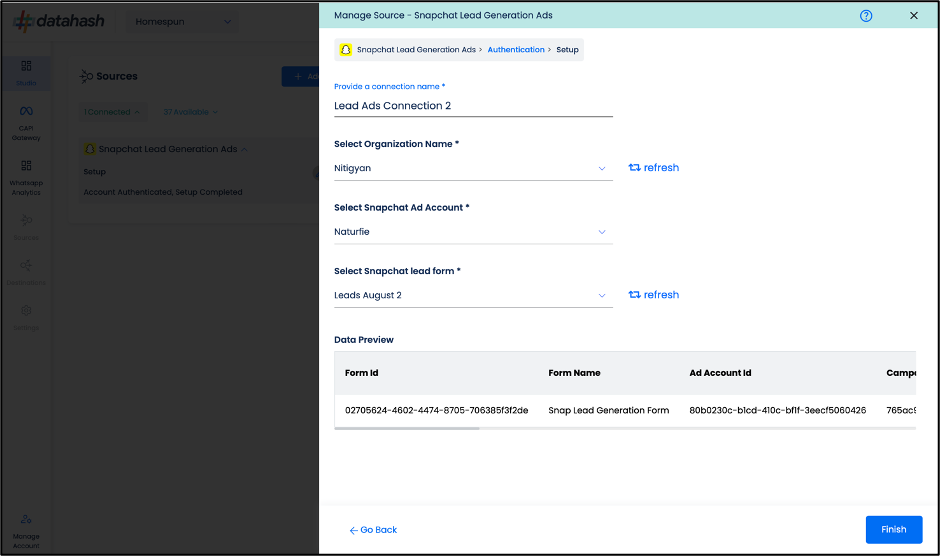The width and height of the screenshot is (940, 556).
Task: Click the Form Name column header
Action: [x=574, y=372]
